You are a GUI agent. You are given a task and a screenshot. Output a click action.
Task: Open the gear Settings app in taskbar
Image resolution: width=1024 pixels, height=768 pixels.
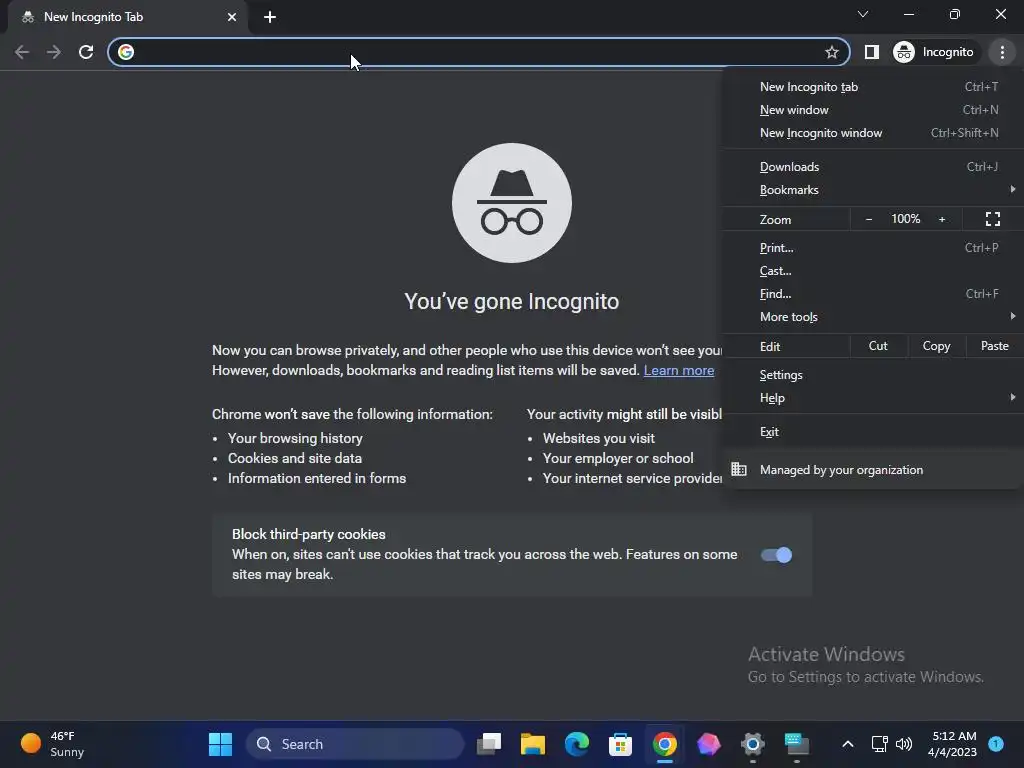coord(752,744)
